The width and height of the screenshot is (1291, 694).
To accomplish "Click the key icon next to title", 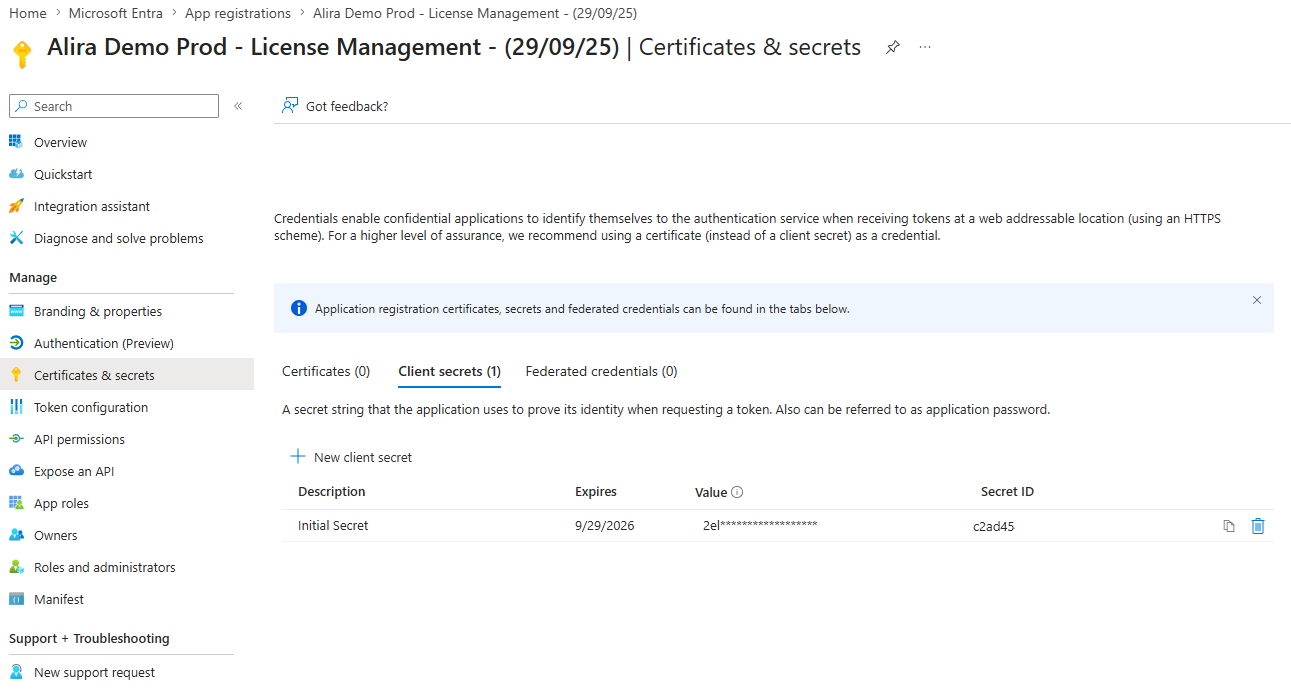I will click(22, 53).
